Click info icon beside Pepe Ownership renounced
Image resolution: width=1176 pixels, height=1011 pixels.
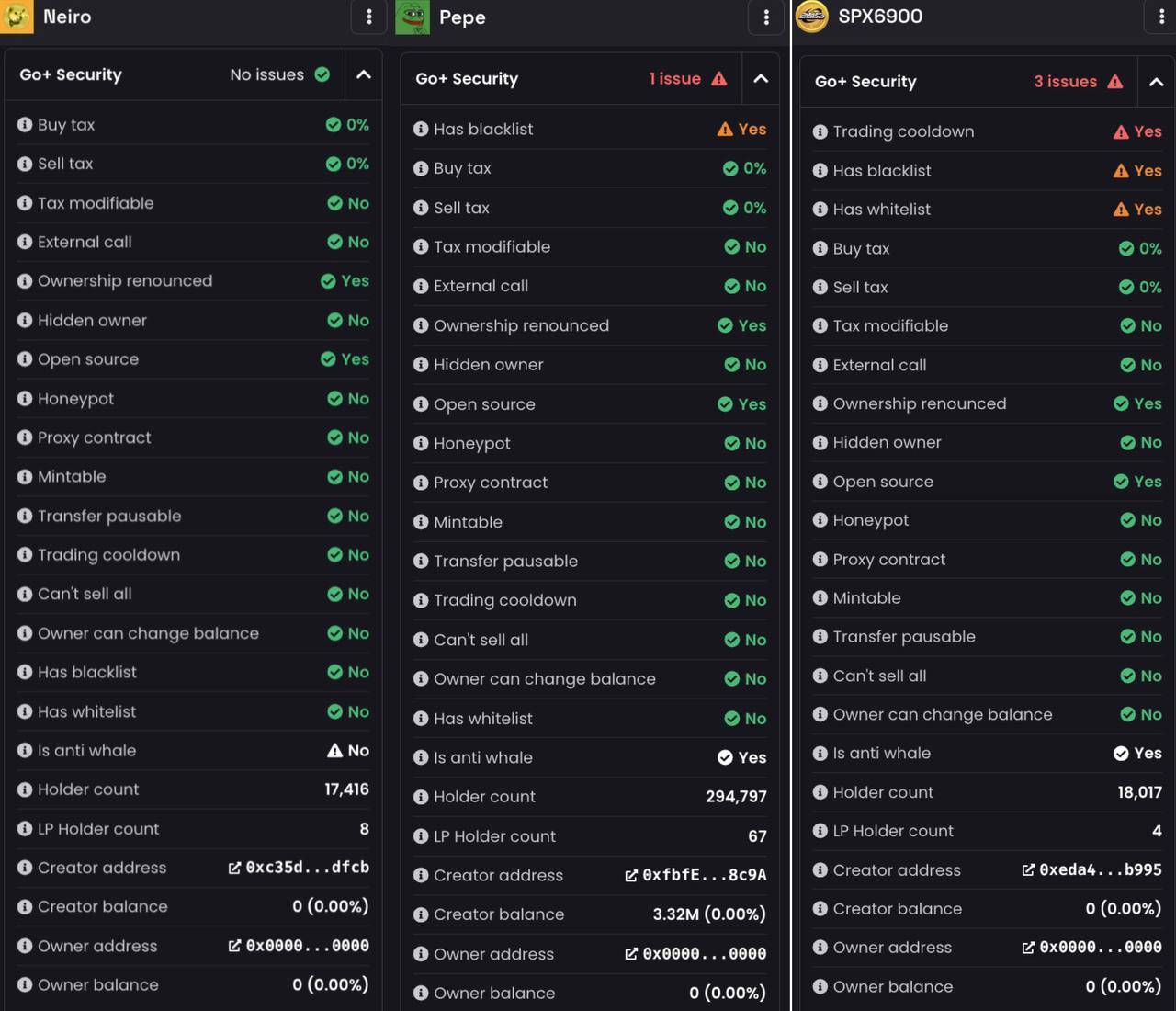click(x=421, y=325)
